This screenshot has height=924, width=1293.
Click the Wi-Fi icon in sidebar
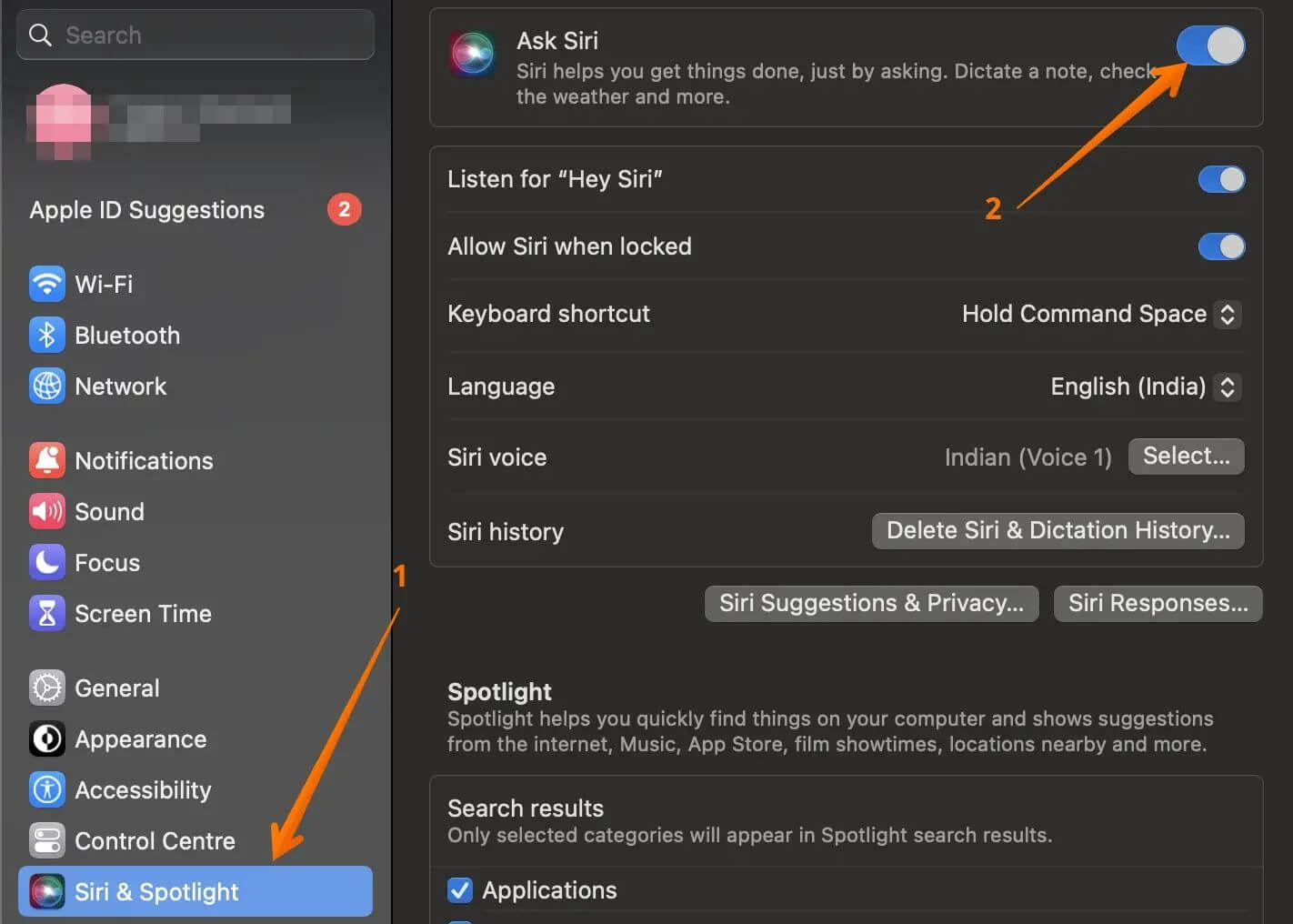coord(47,284)
